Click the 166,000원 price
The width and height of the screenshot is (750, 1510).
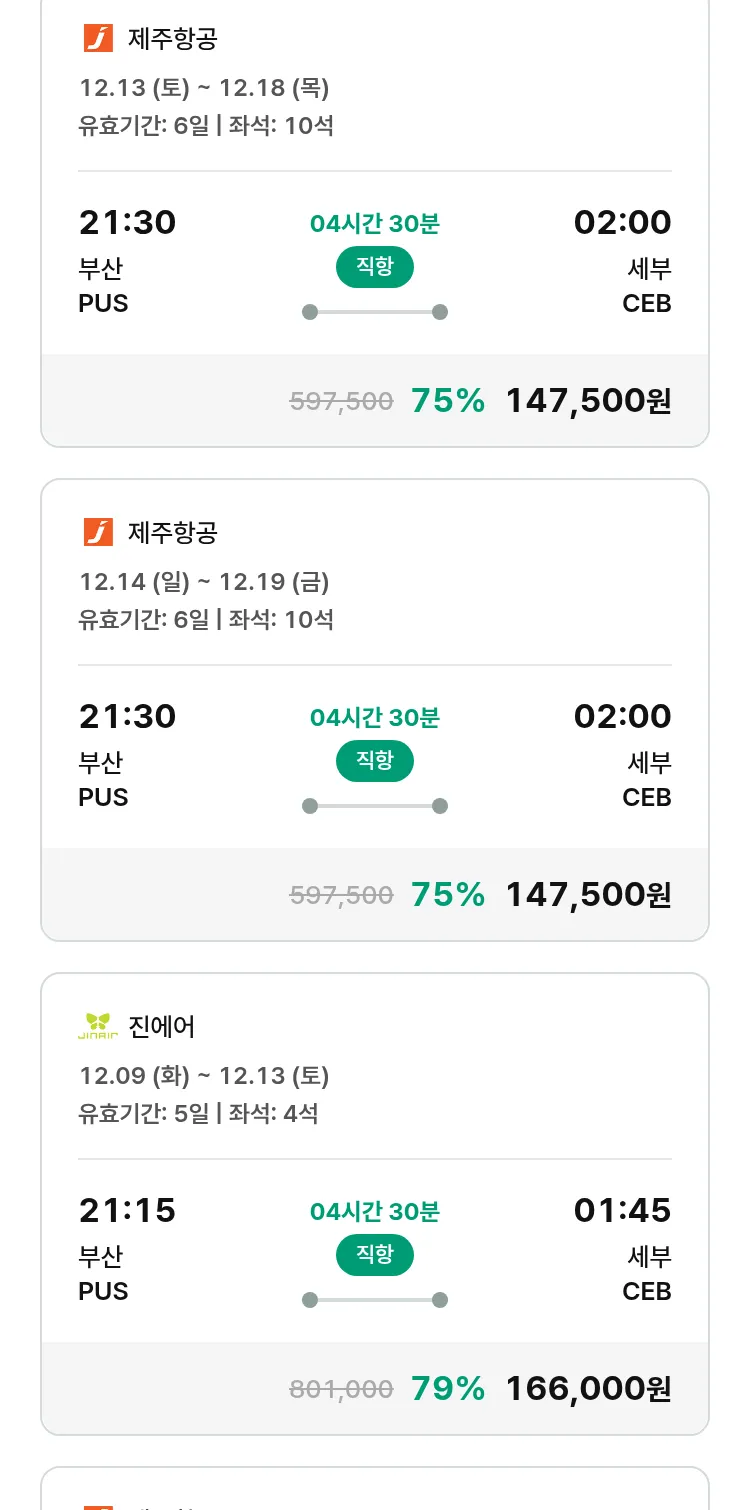(588, 1388)
